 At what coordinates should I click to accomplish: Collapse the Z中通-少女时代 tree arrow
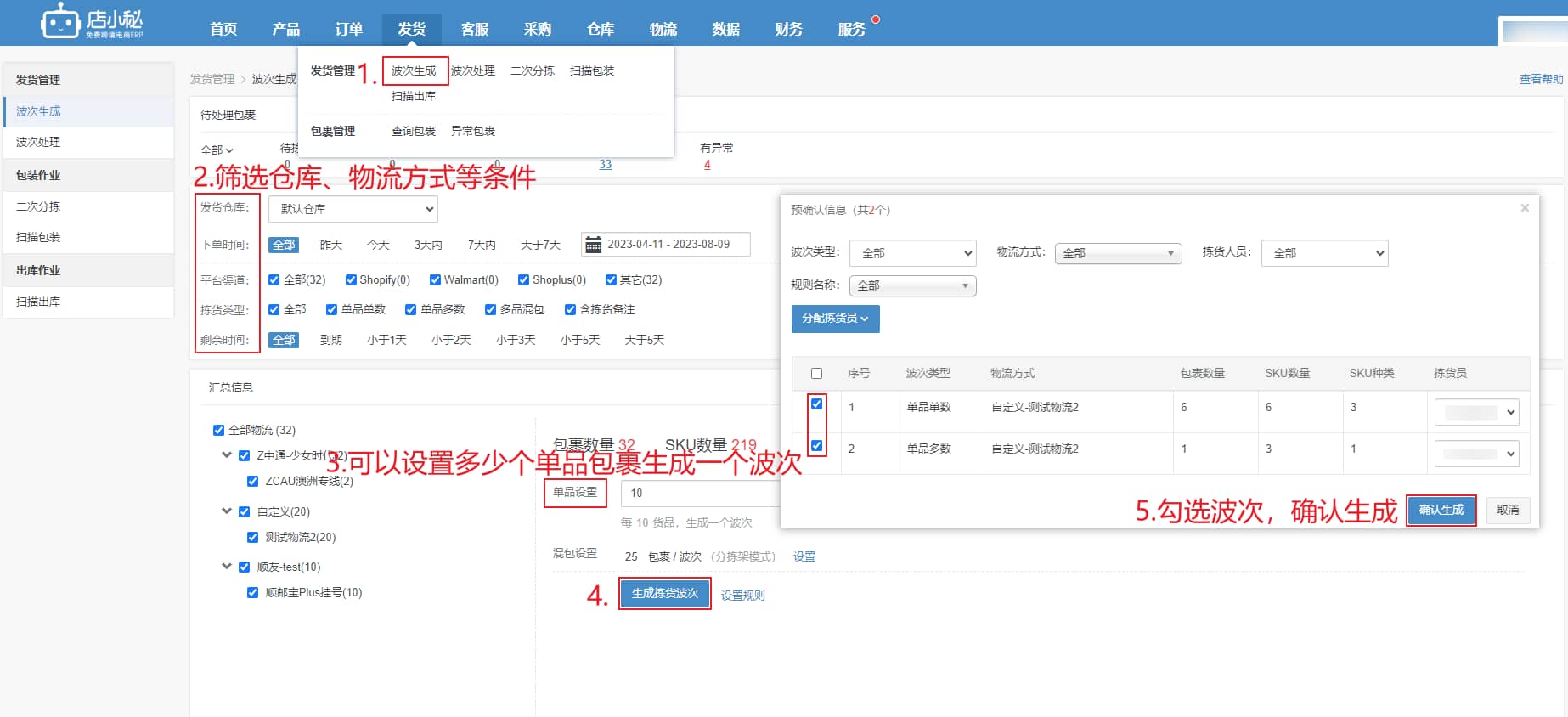pos(227,455)
